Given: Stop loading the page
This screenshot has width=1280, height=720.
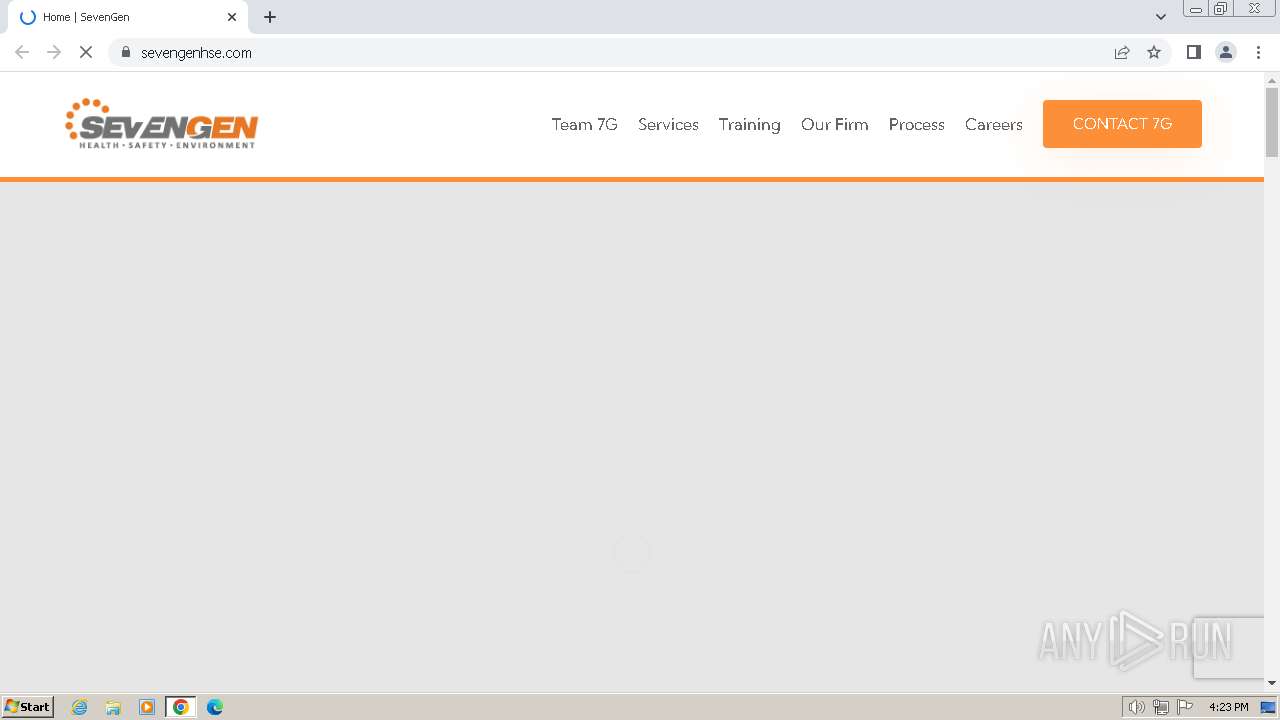Looking at the screenshot, I should point(86,52).
